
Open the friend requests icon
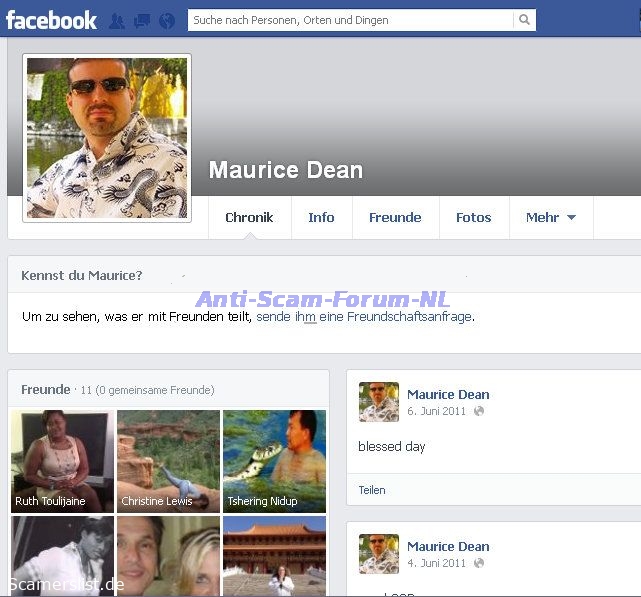(x=118, y=20)
